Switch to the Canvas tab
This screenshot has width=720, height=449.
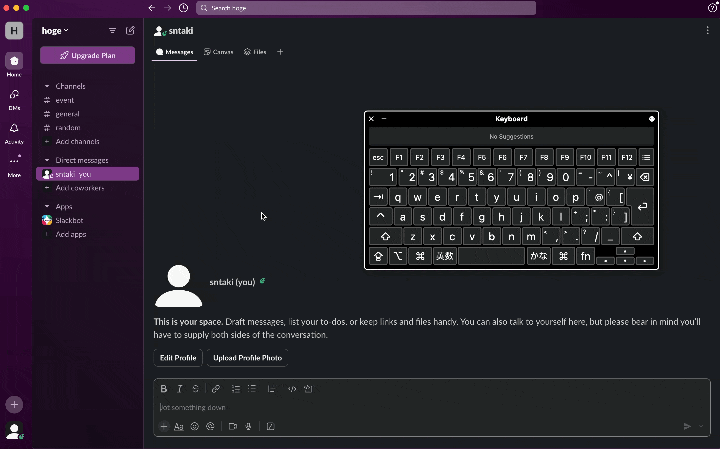click(x=219, y=52)
